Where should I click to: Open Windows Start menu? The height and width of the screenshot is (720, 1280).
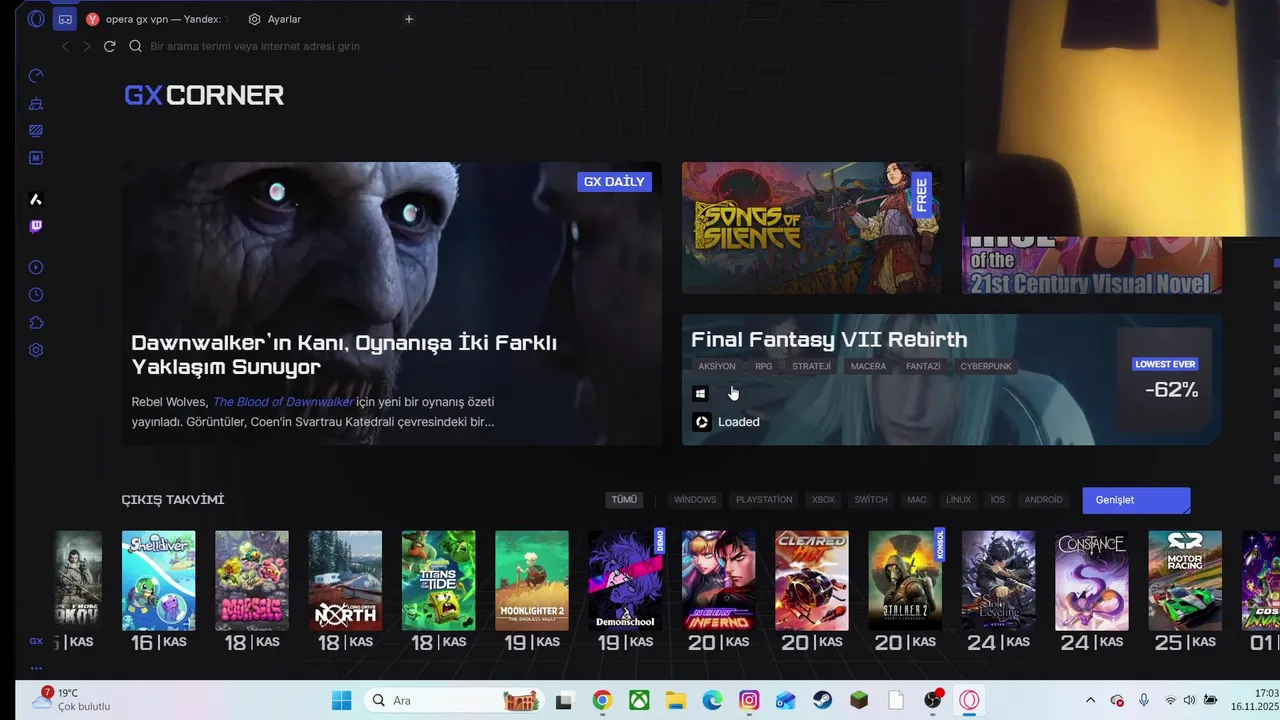point(341,701)
